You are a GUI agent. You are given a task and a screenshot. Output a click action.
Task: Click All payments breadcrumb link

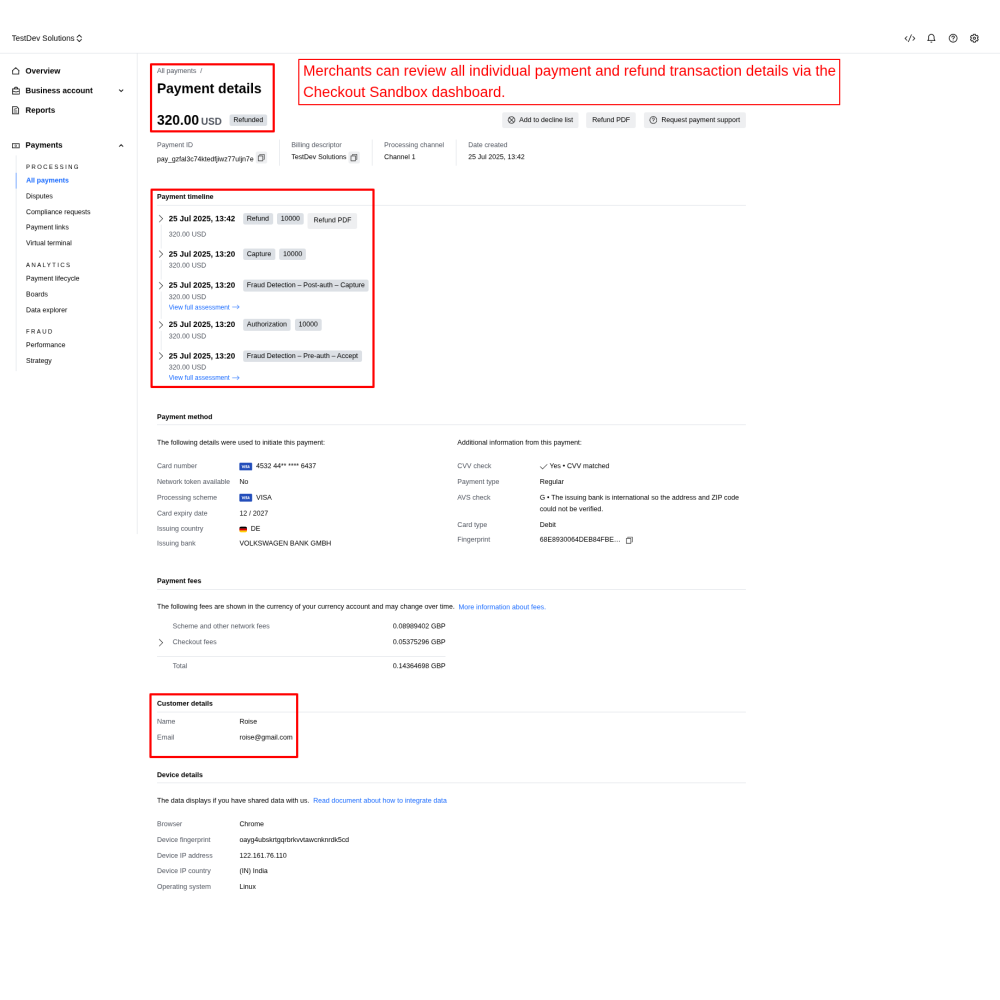point(176,71)
